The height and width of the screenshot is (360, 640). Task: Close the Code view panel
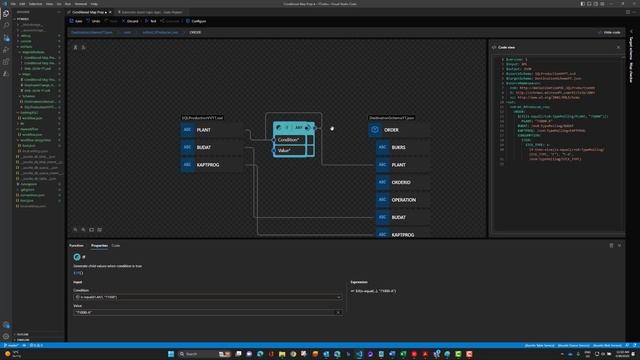click(618, 47)
